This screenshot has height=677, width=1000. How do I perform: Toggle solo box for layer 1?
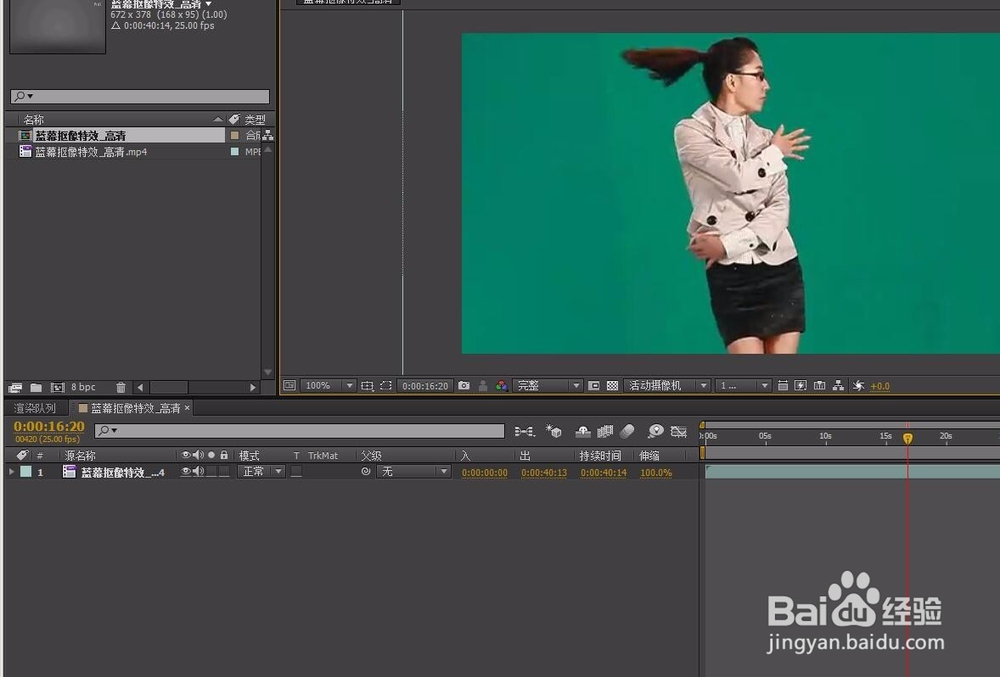211,472
